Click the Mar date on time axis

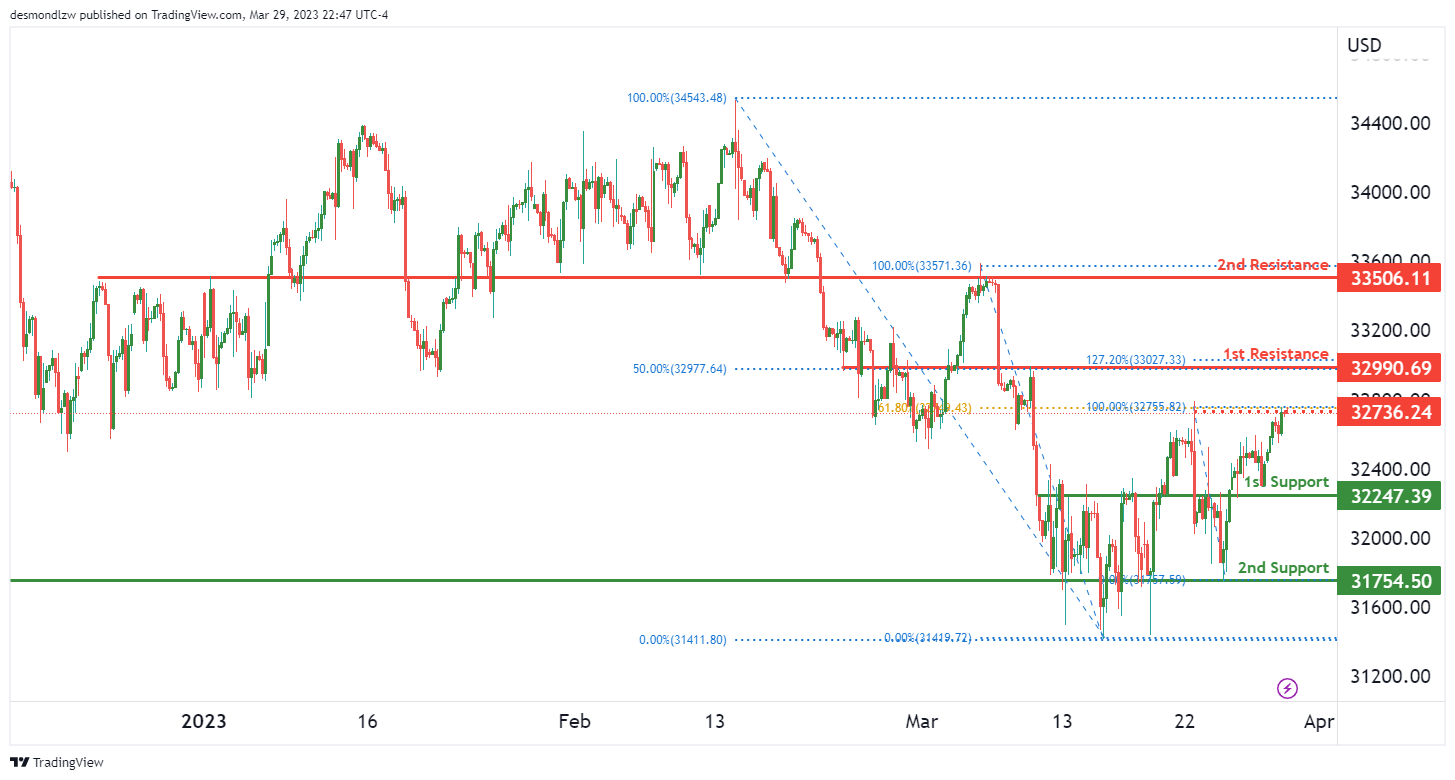(921, 721)
